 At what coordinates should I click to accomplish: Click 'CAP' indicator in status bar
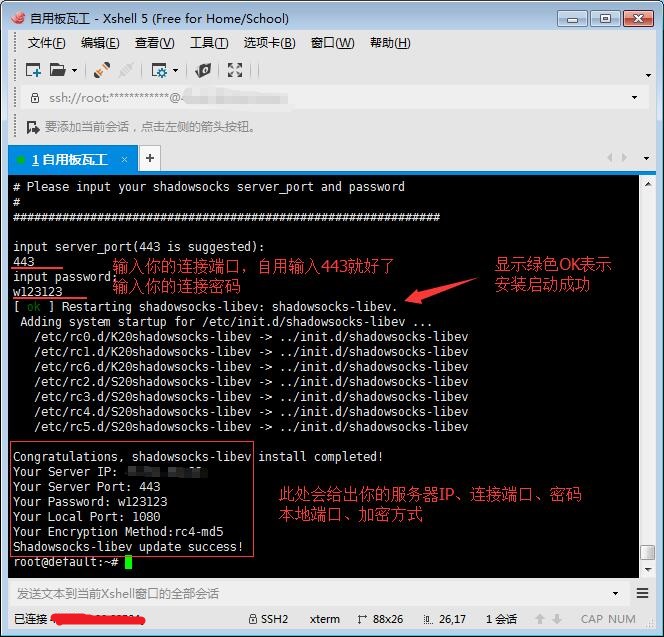point(592,619)
